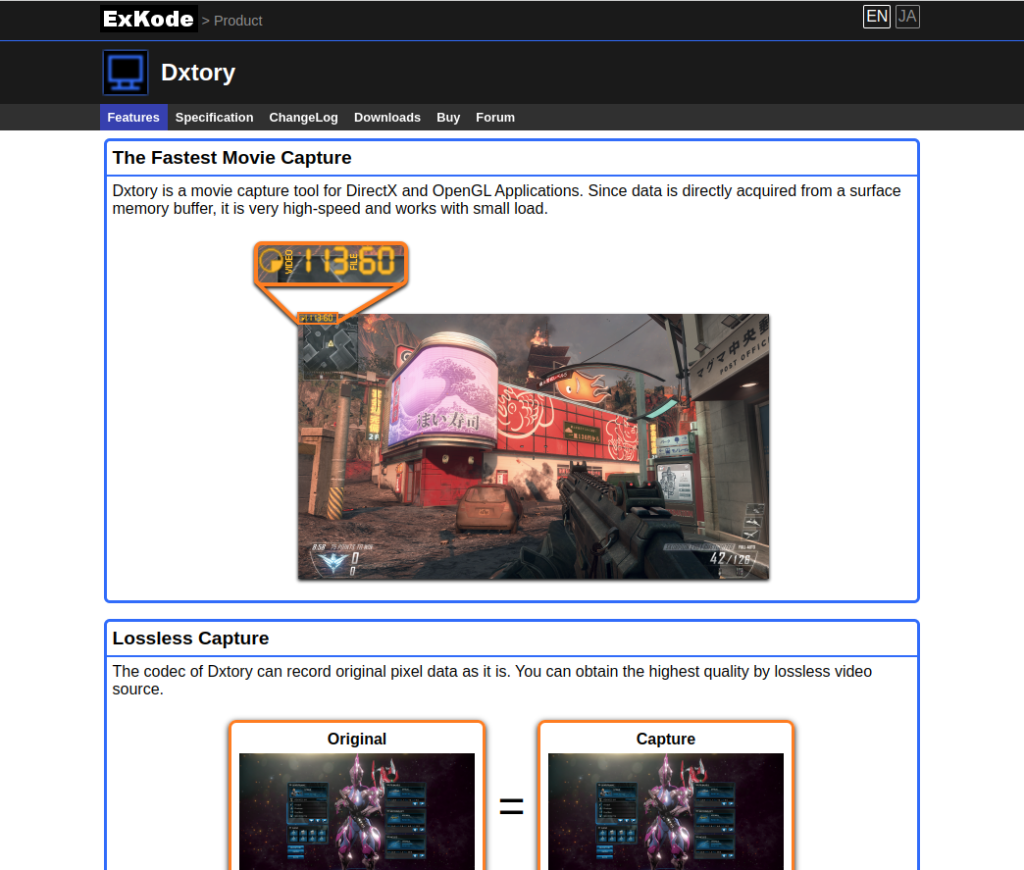Open the Capture comparison thumbnail
Image resolution: width=1024 pixels, height=870 pixels.
pyautogui.click(x=666, y=810)
